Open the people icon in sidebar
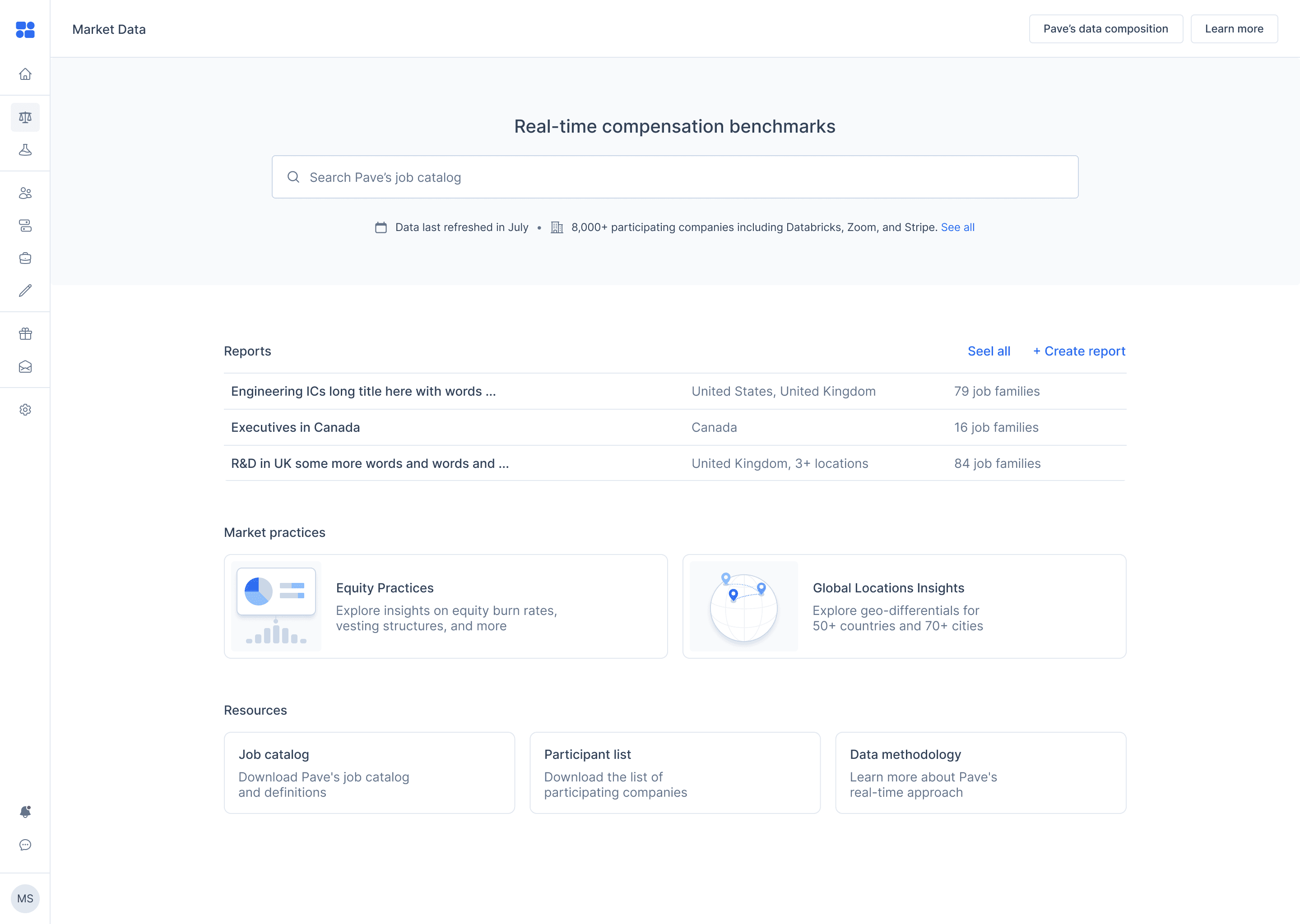This screenshot has height=924, width=1300. 25,194
